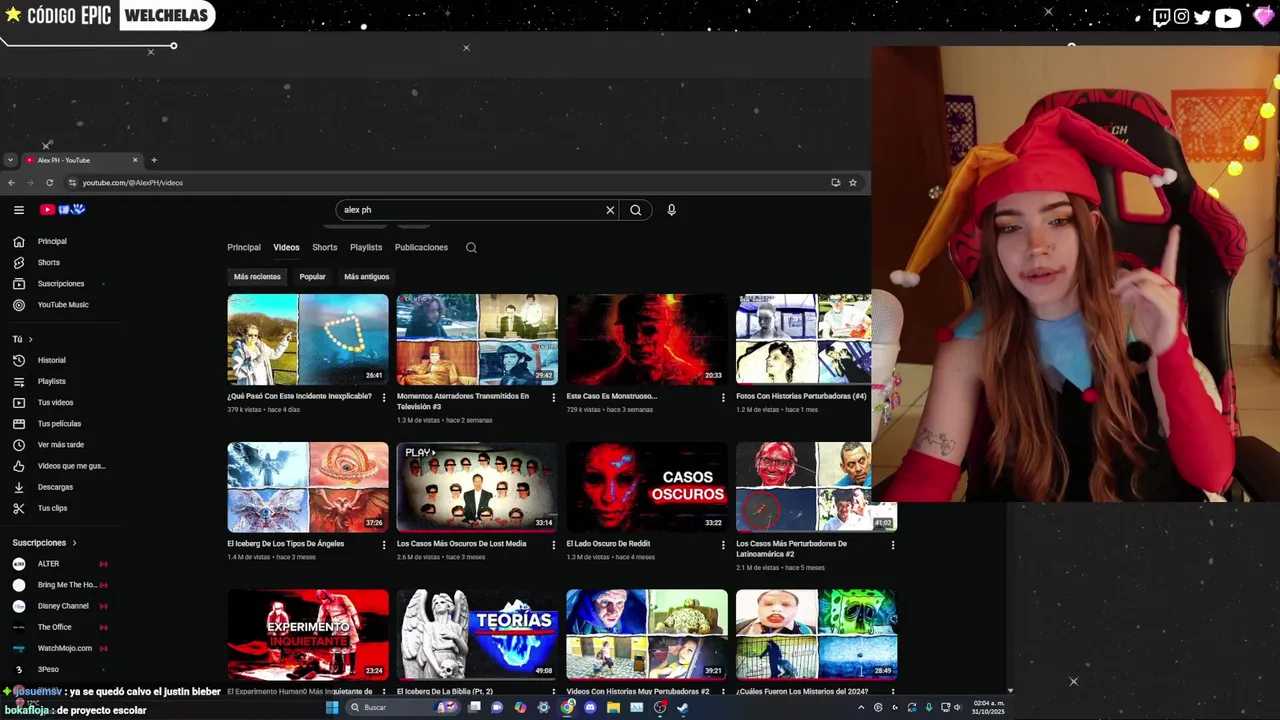Open options menu for Latinoamérica #2 video
1280x720 pixels.
tap(893, 545)
